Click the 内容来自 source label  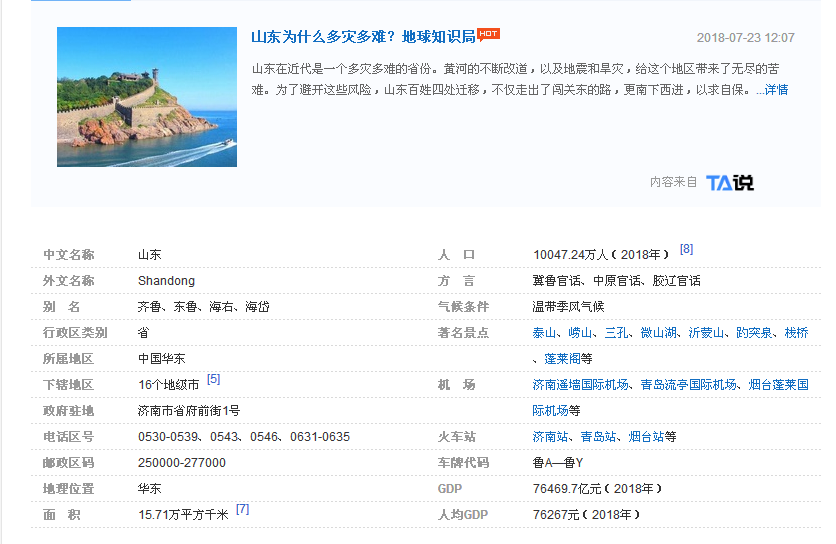[673, 182]
